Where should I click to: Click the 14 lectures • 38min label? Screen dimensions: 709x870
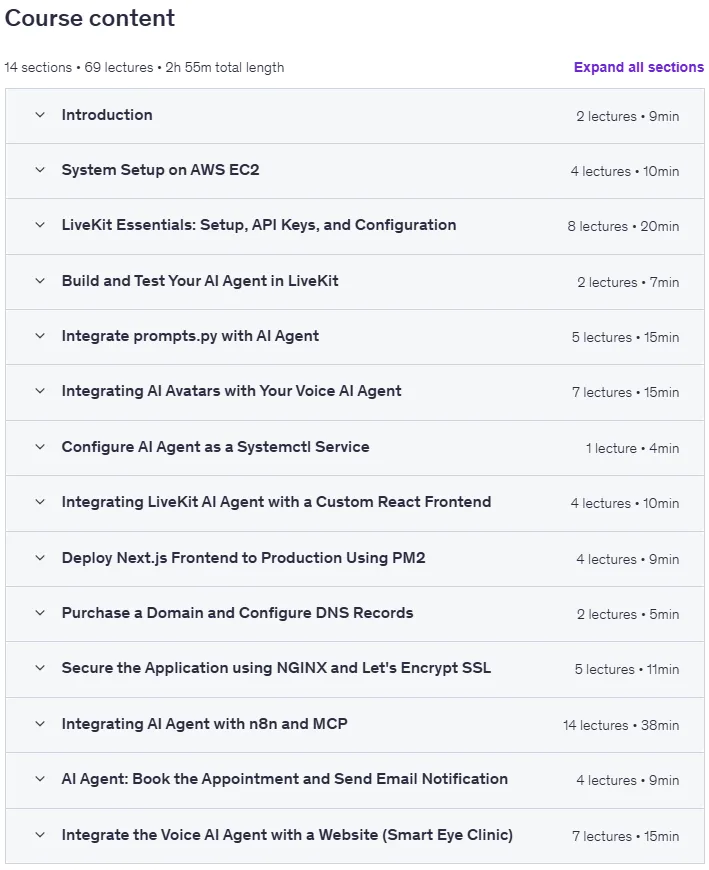point(621,725)
